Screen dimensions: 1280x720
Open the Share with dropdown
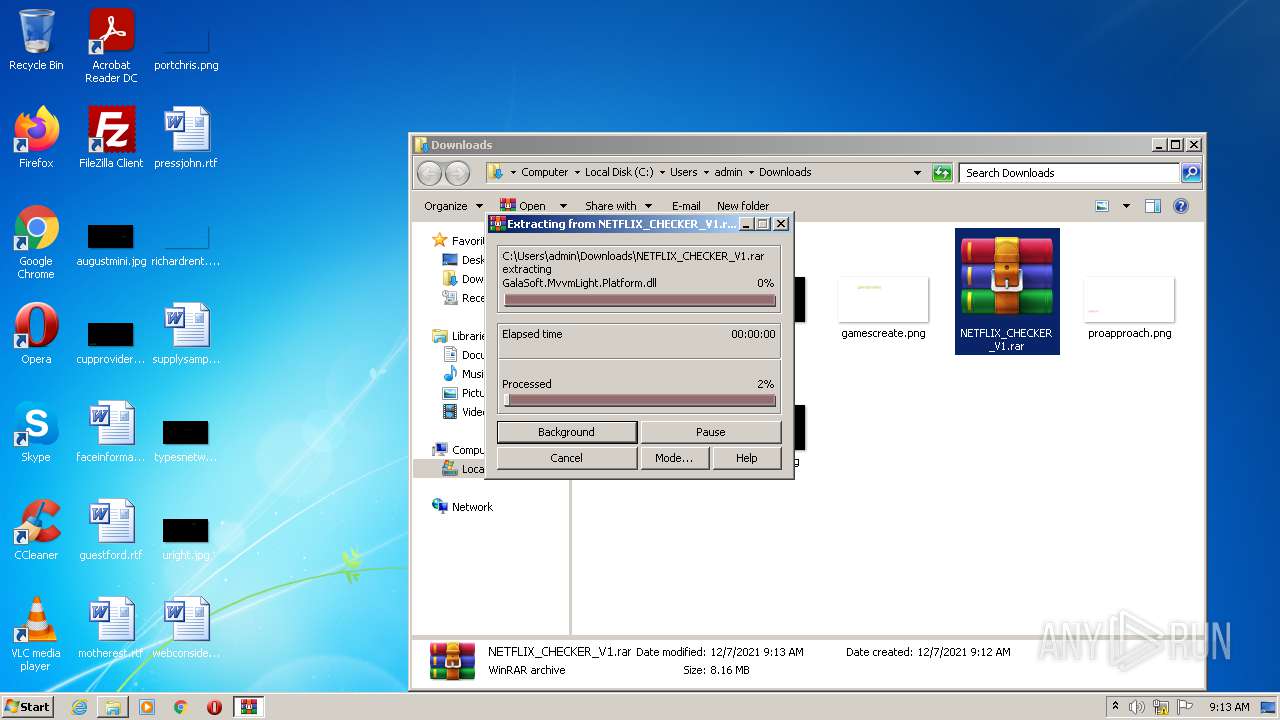tap(618, 206)
